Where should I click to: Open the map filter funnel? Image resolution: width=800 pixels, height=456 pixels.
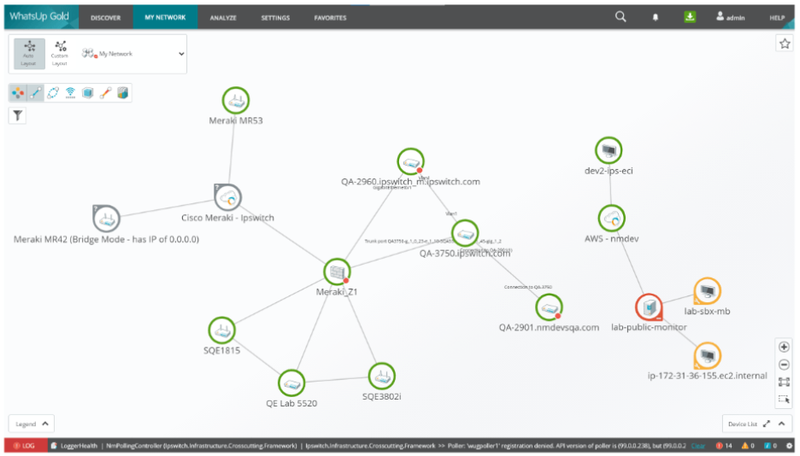pos(17,116)
